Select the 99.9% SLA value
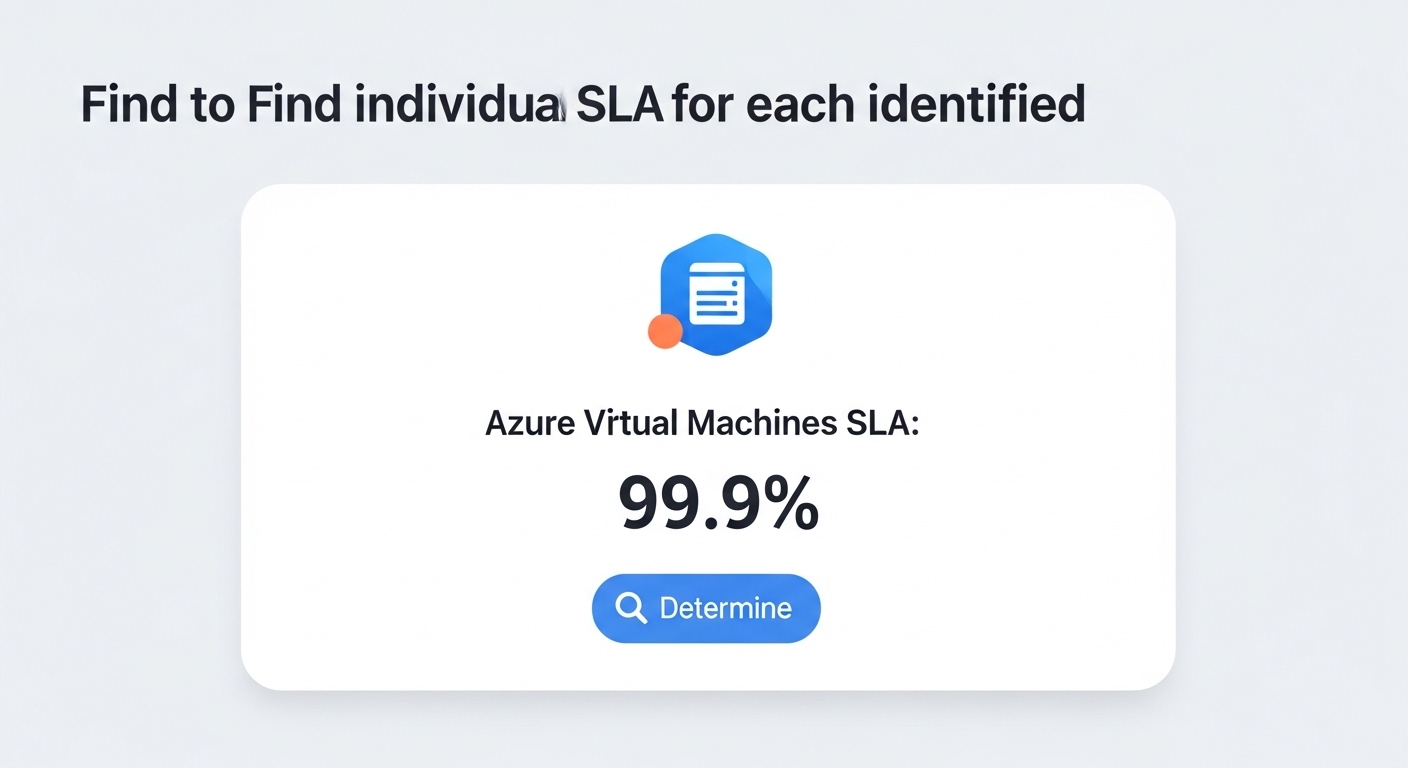Image resolution: width=1408 pixels, height=768 pixels. pyautogui.click(x=717, y=503)
